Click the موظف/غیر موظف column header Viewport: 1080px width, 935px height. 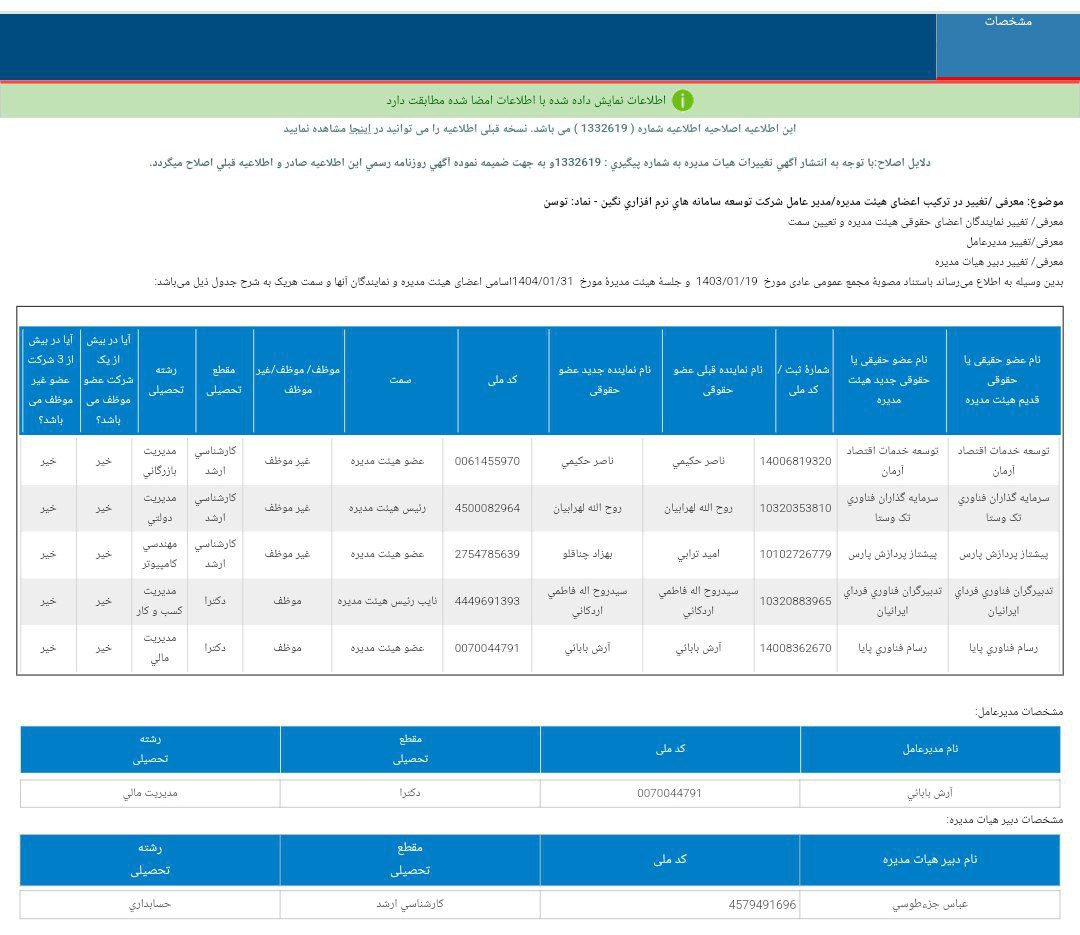[x=298, y=380]
